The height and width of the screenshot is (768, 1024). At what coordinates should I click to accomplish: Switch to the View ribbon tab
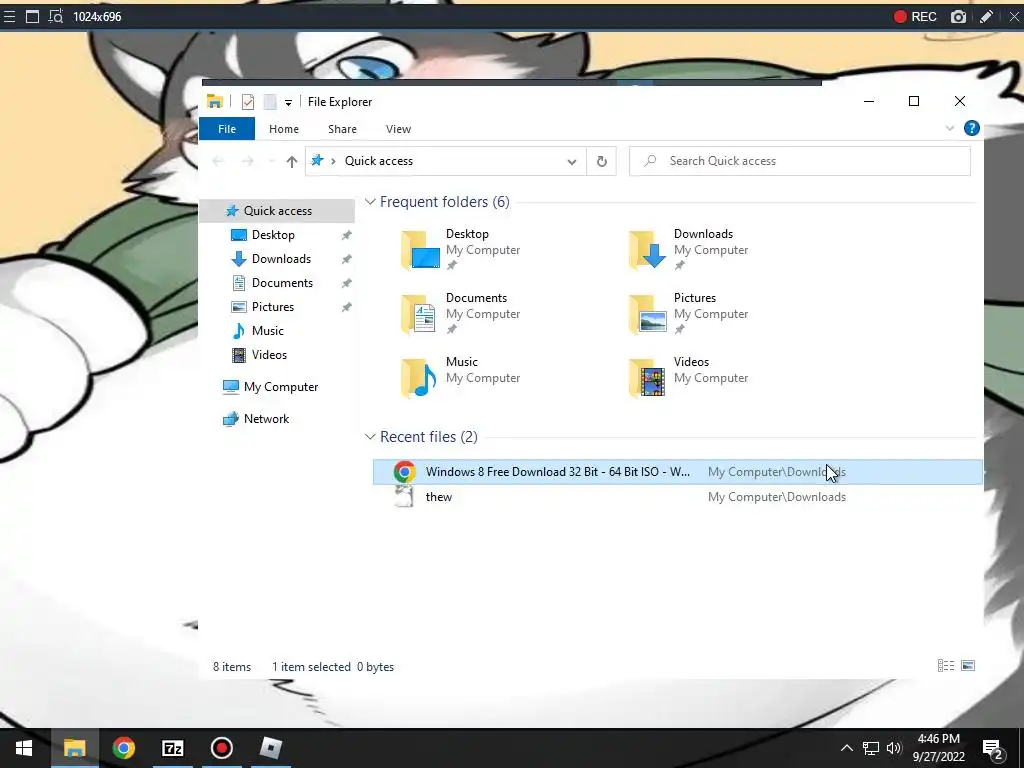pyautogui.click(x=398, y=129)
